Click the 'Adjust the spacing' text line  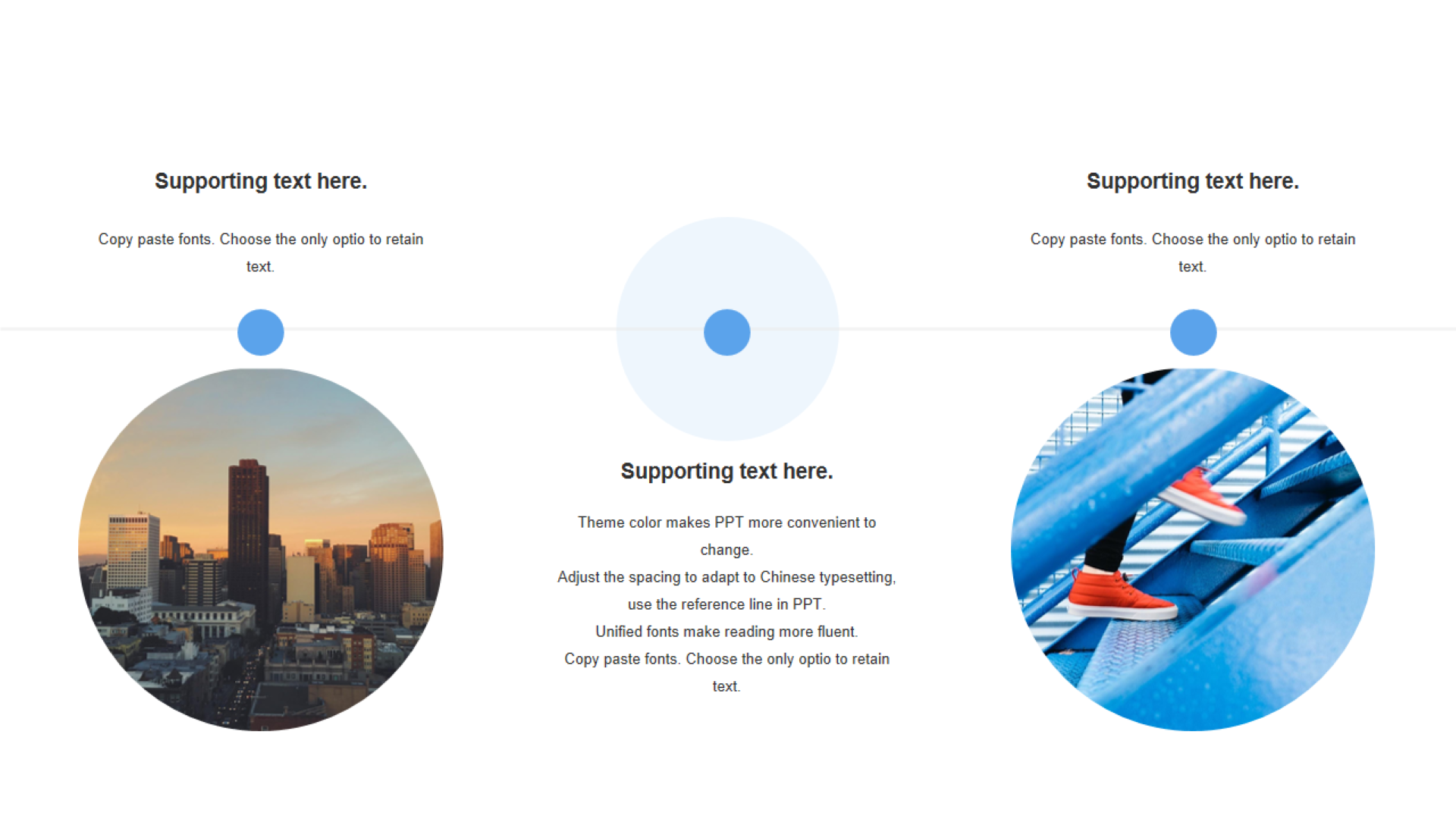727,577
